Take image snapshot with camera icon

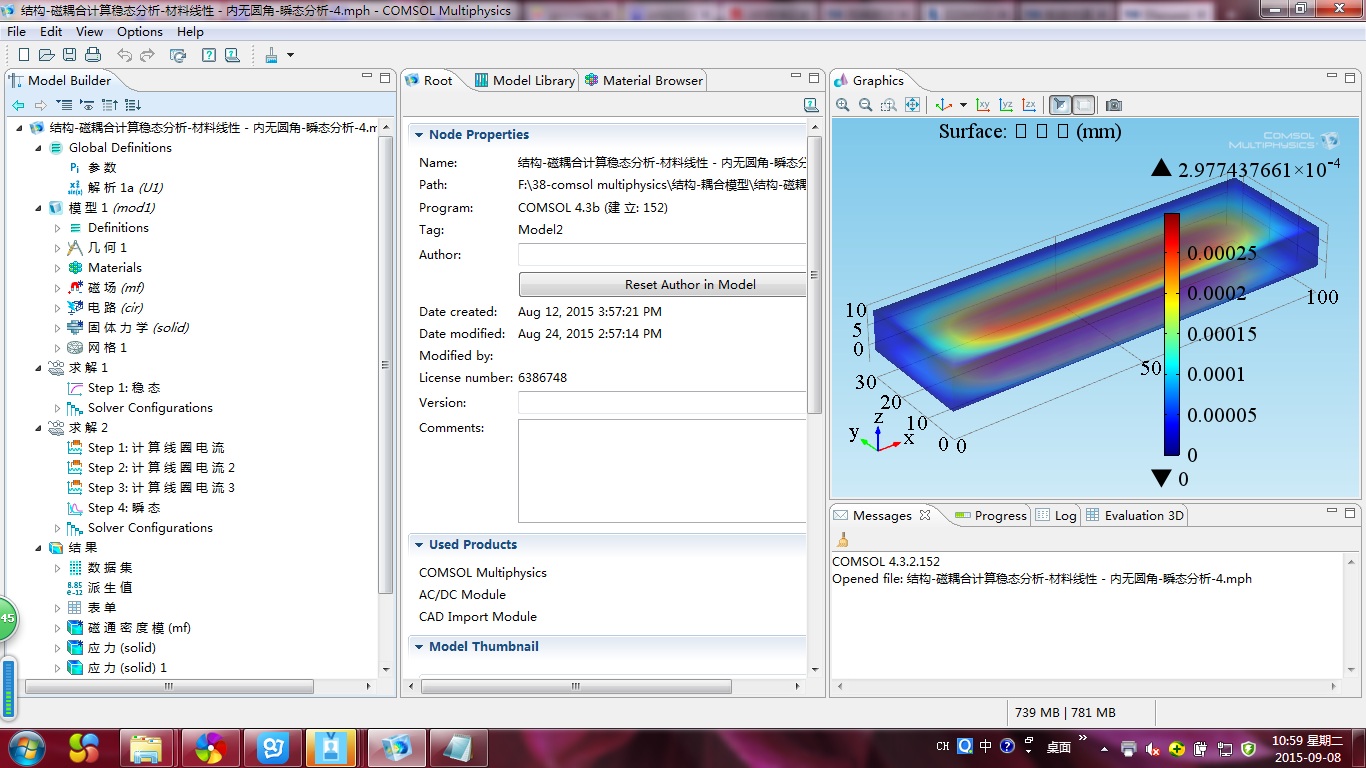pyautogui.click(x=1114, y=105)
